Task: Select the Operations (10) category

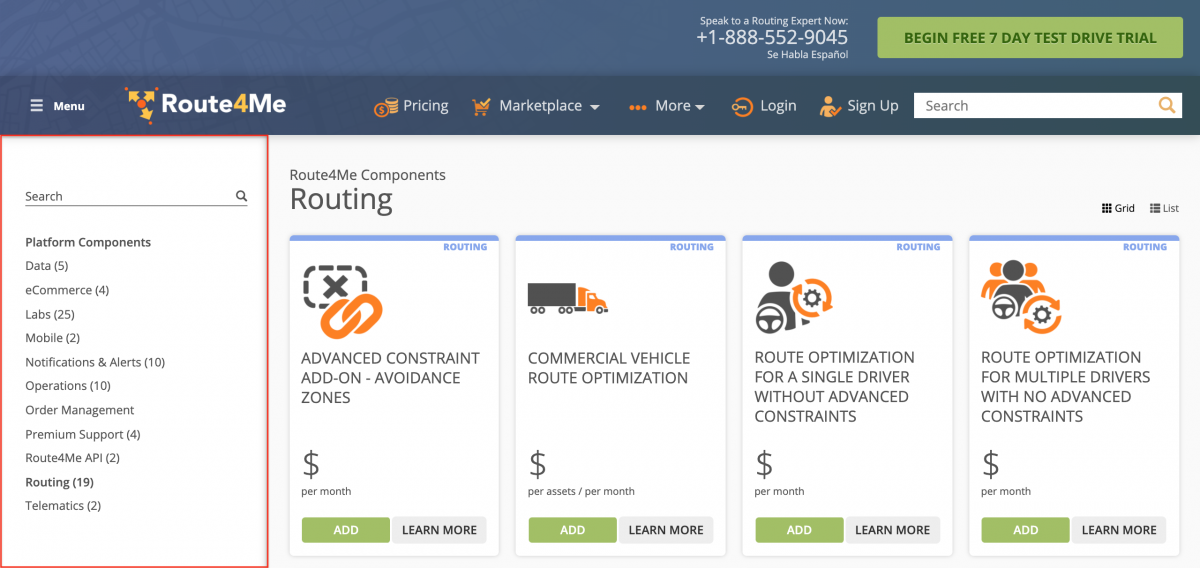Action: pos(68,386)
